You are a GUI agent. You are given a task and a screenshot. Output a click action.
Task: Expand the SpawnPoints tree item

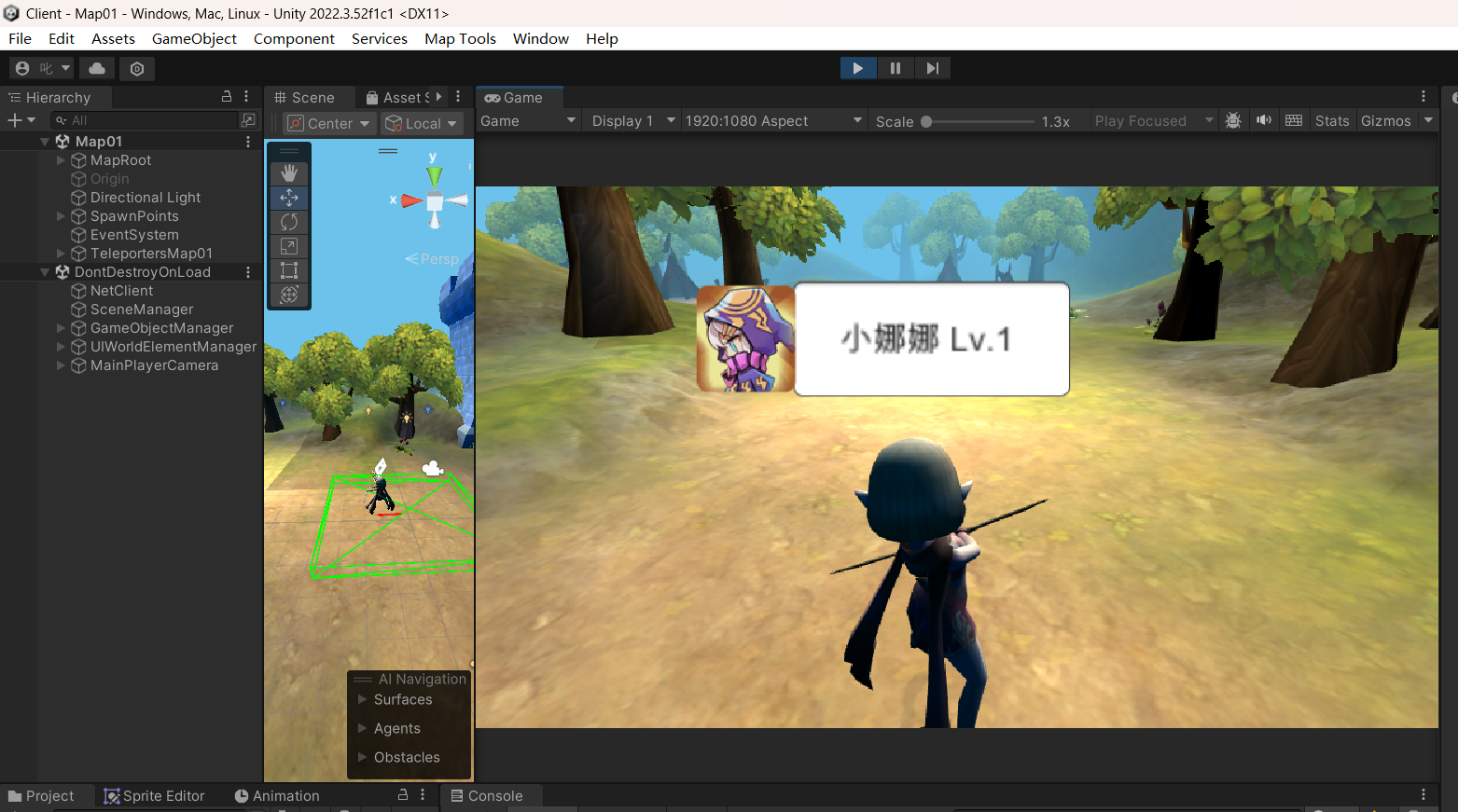coord(62,216)
